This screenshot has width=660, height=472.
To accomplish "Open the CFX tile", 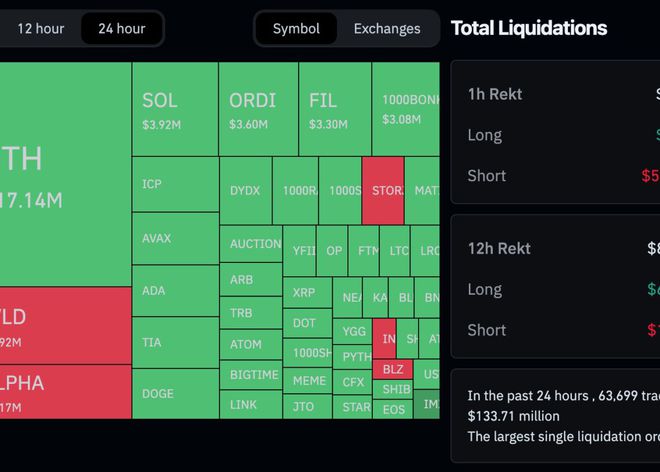I will tap(352, 382).
